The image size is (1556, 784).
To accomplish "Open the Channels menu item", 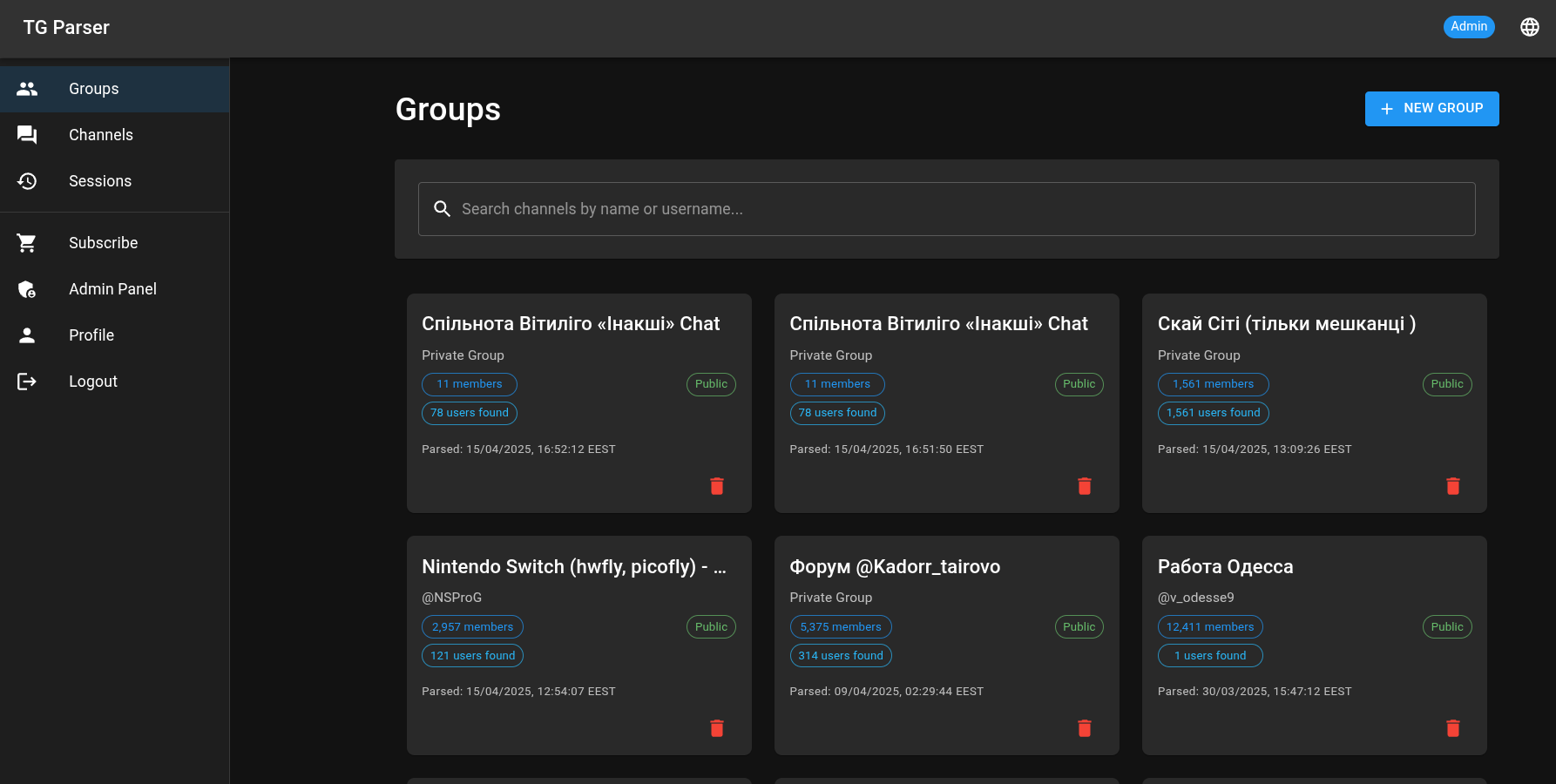I will (x=115, y=135).
